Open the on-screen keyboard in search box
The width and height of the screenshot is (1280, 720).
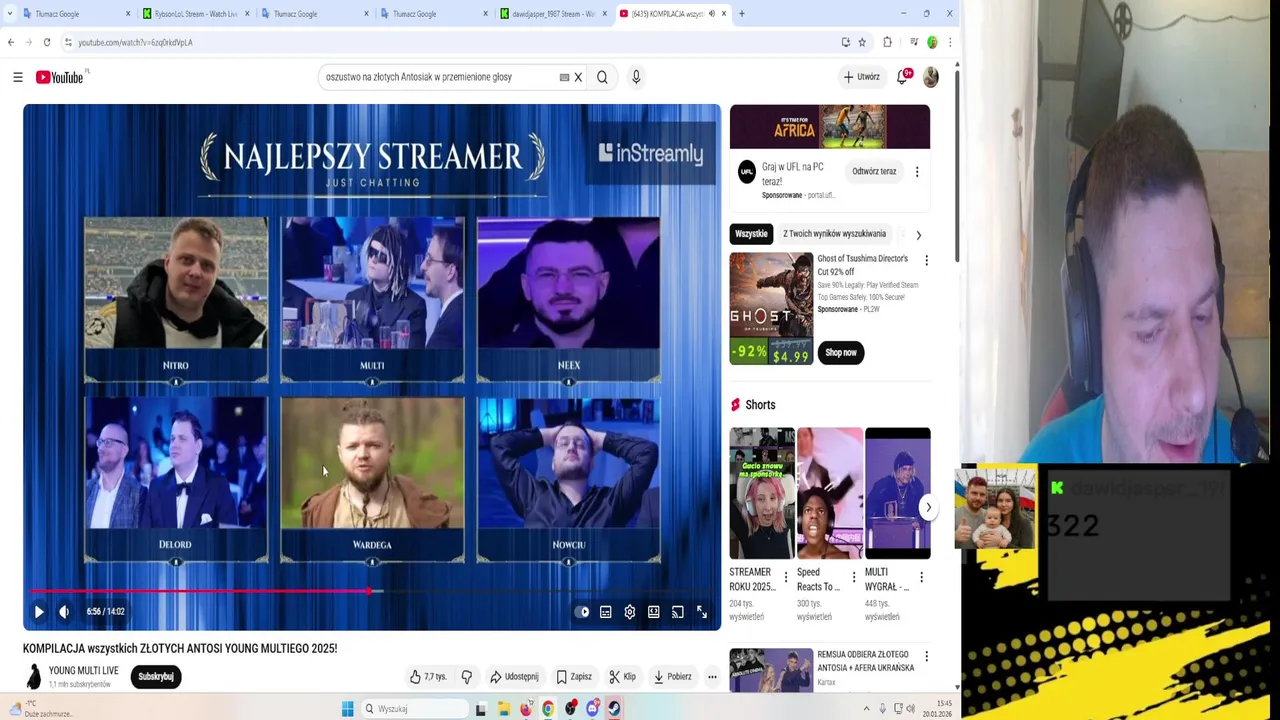tap(564, 77)
